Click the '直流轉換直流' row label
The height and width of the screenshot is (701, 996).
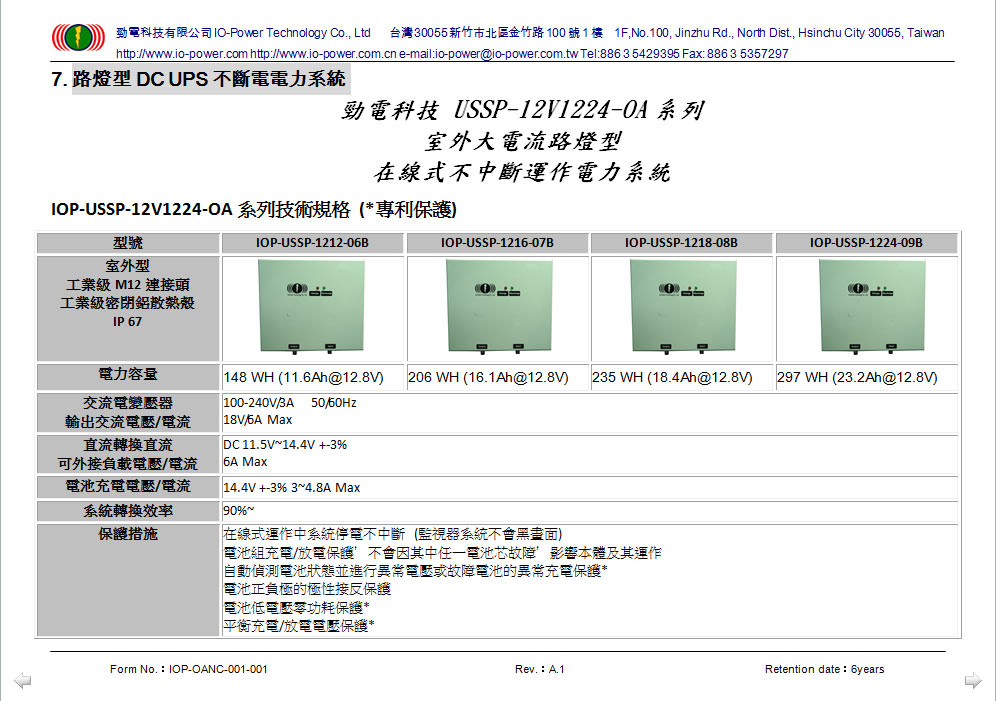click(x=128, y=445)
